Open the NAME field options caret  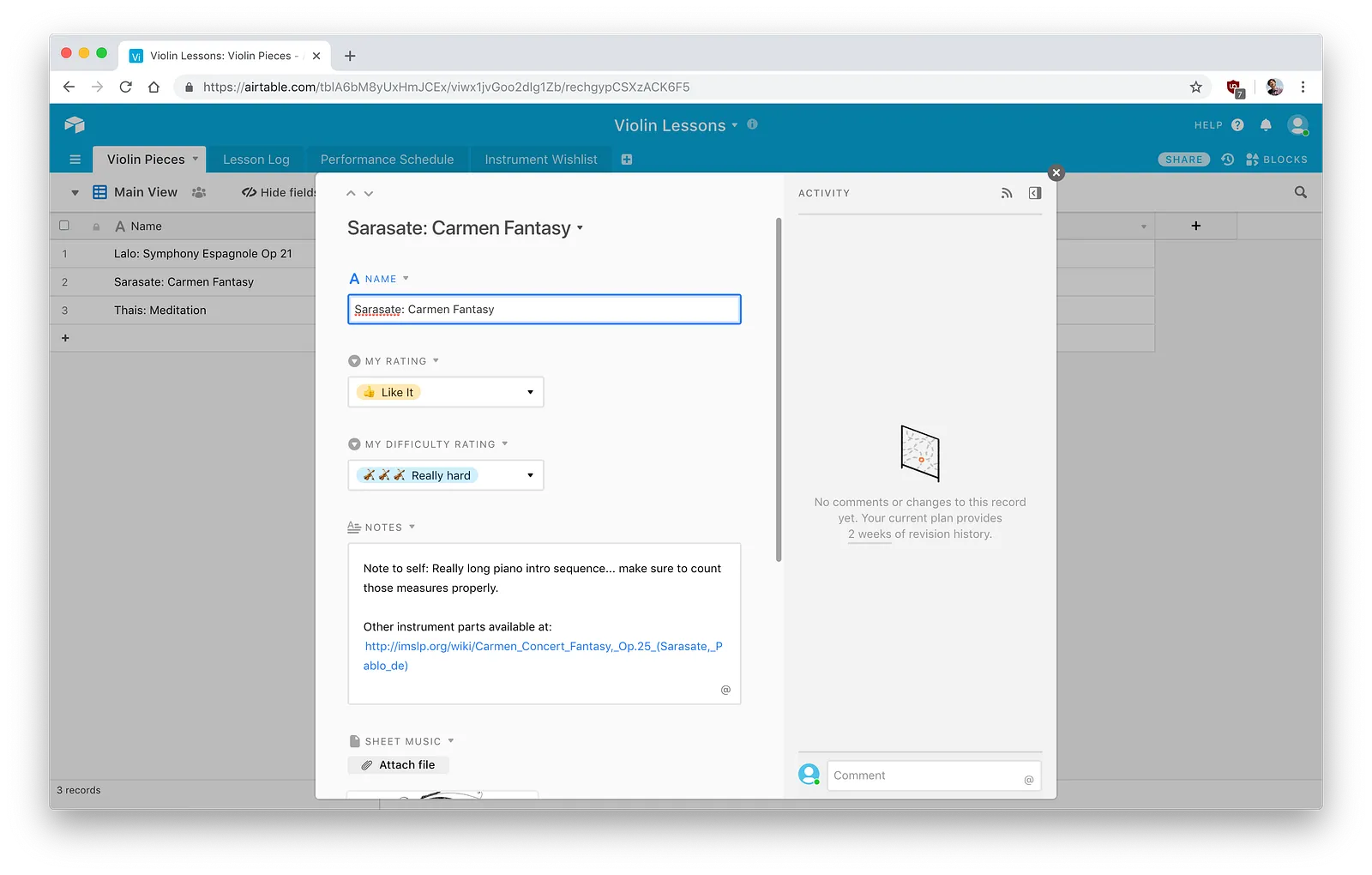coord(406,279)
